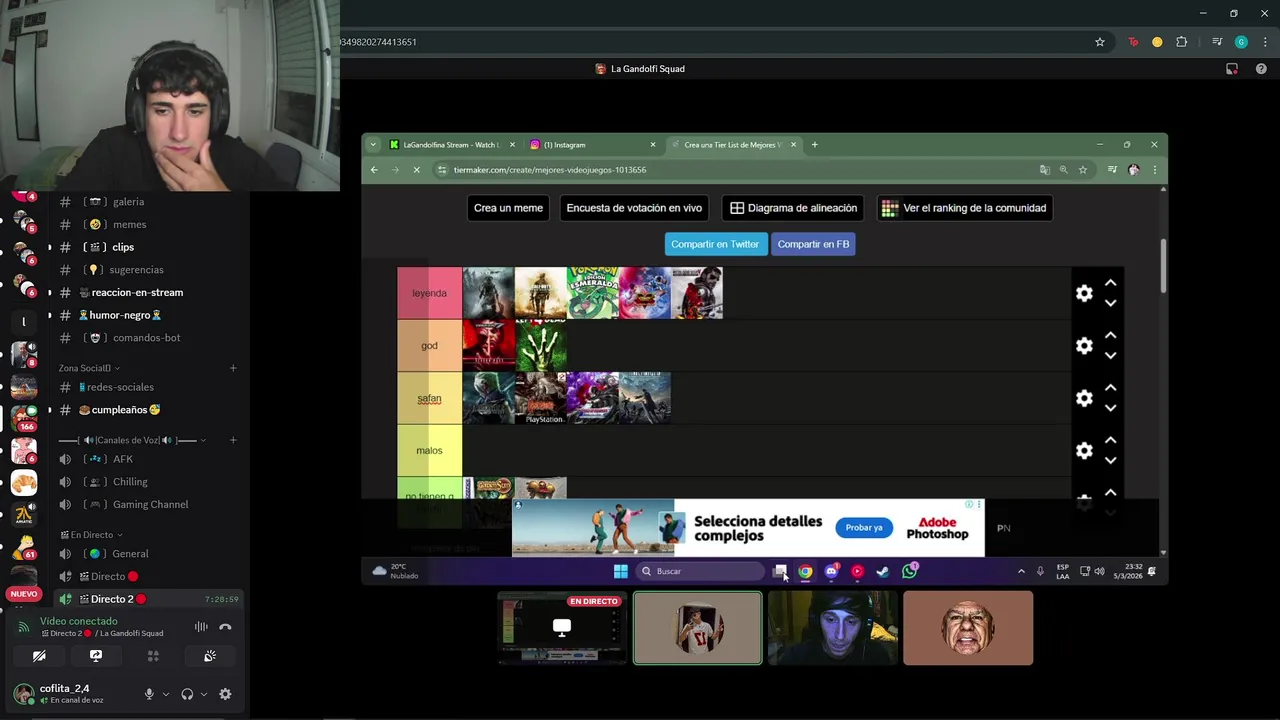The image size is (1280, 720).
Task: Open Discord user settings gear
Action: 225,694
